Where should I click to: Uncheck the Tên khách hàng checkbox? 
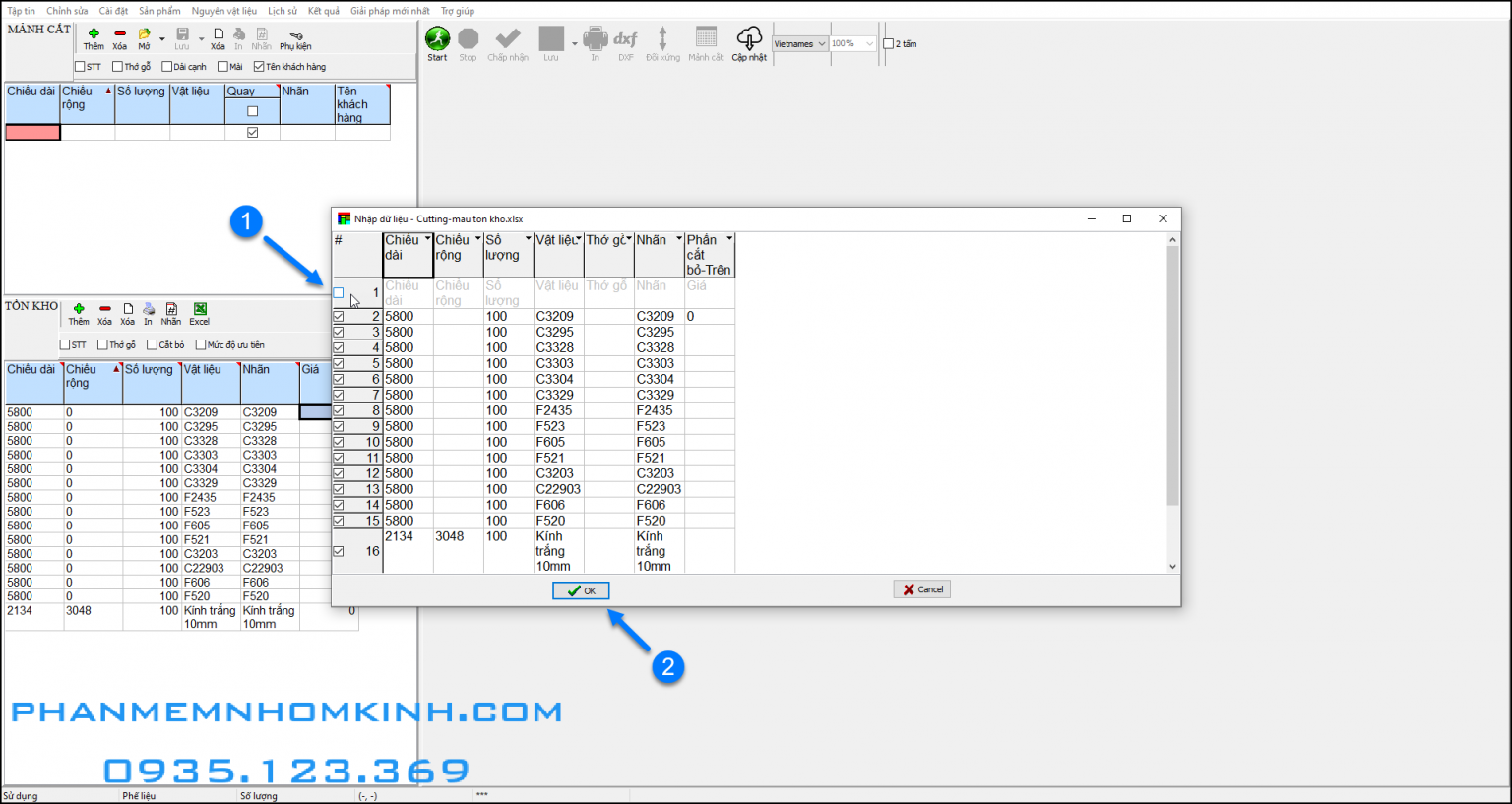[x=259, y=67]
